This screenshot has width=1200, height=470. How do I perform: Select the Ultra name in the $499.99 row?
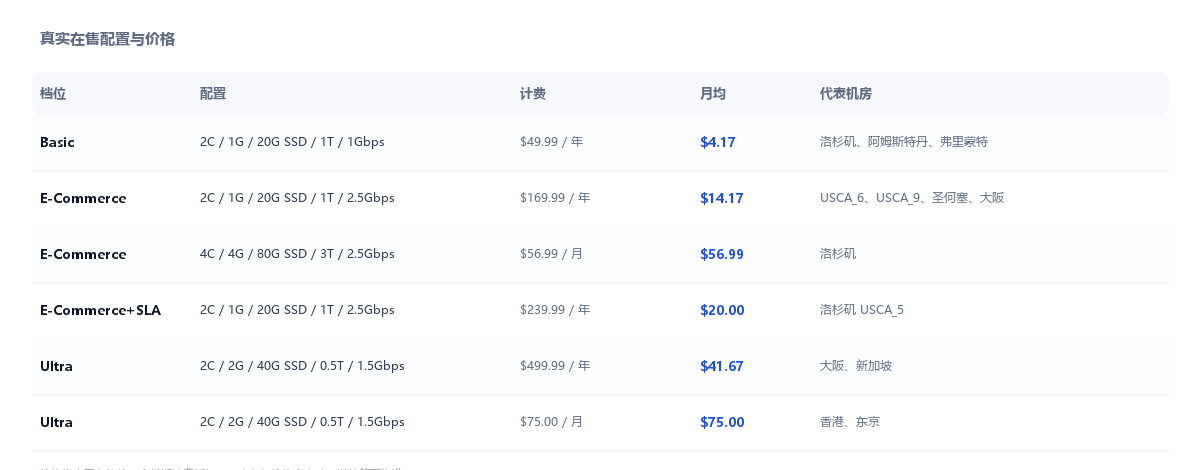[56, 366]
